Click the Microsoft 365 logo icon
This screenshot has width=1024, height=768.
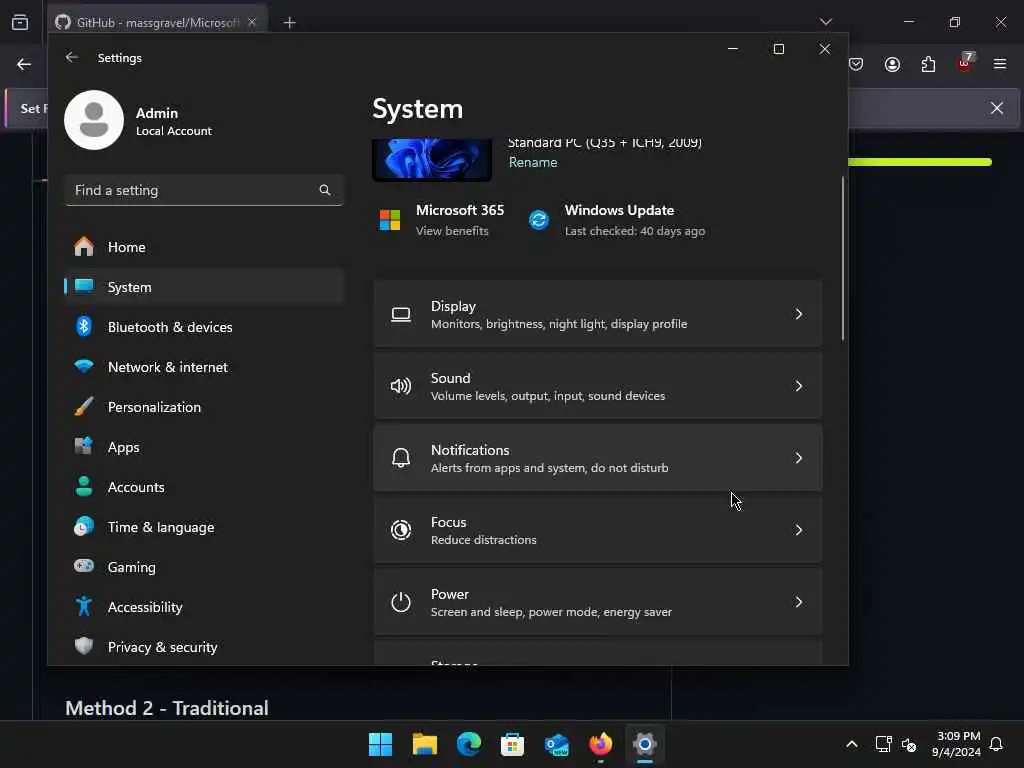pos(390,220)
